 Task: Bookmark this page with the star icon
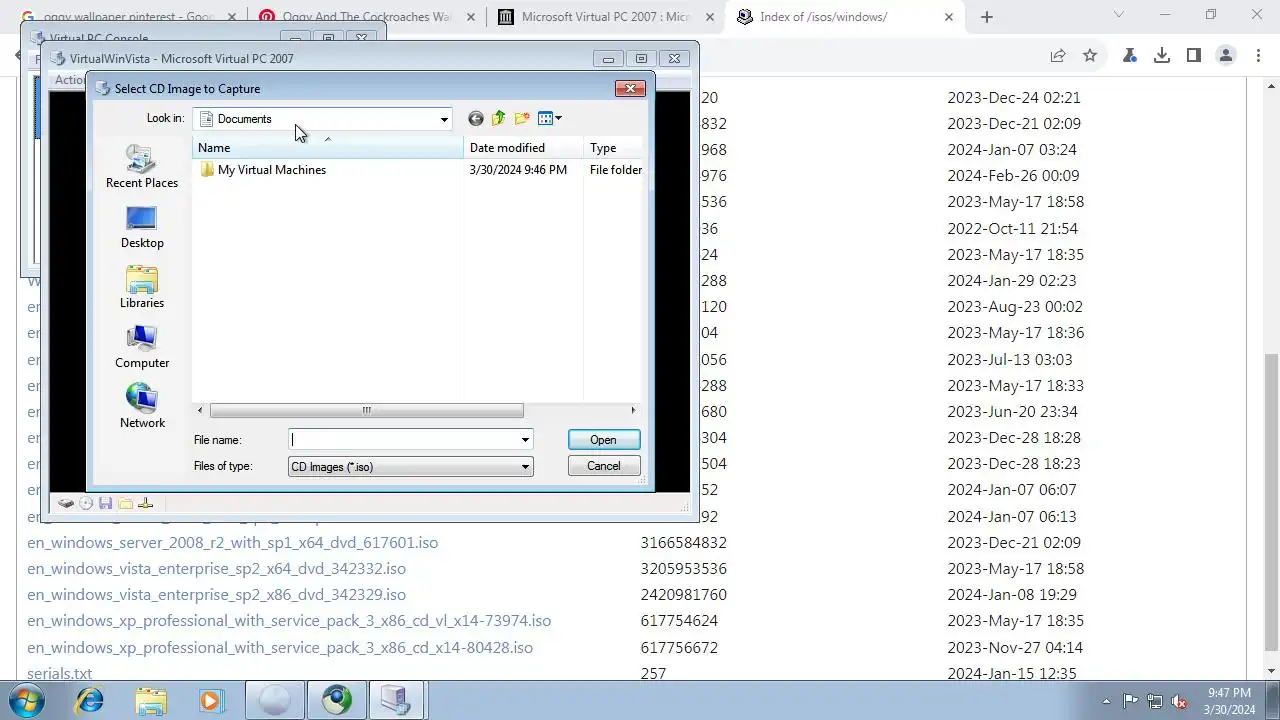1090,56
